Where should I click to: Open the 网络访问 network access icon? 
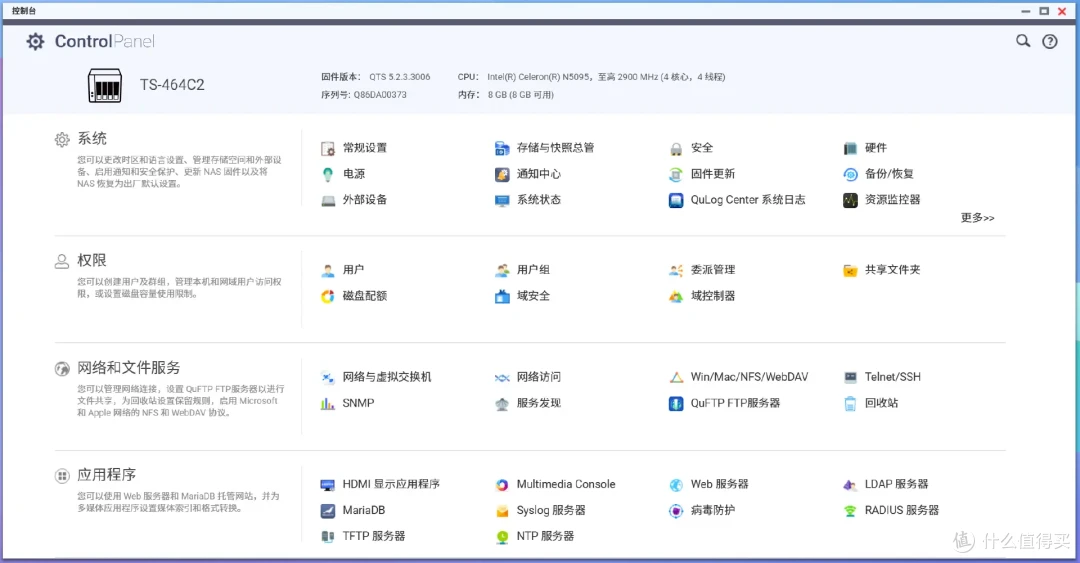point(502,377)
